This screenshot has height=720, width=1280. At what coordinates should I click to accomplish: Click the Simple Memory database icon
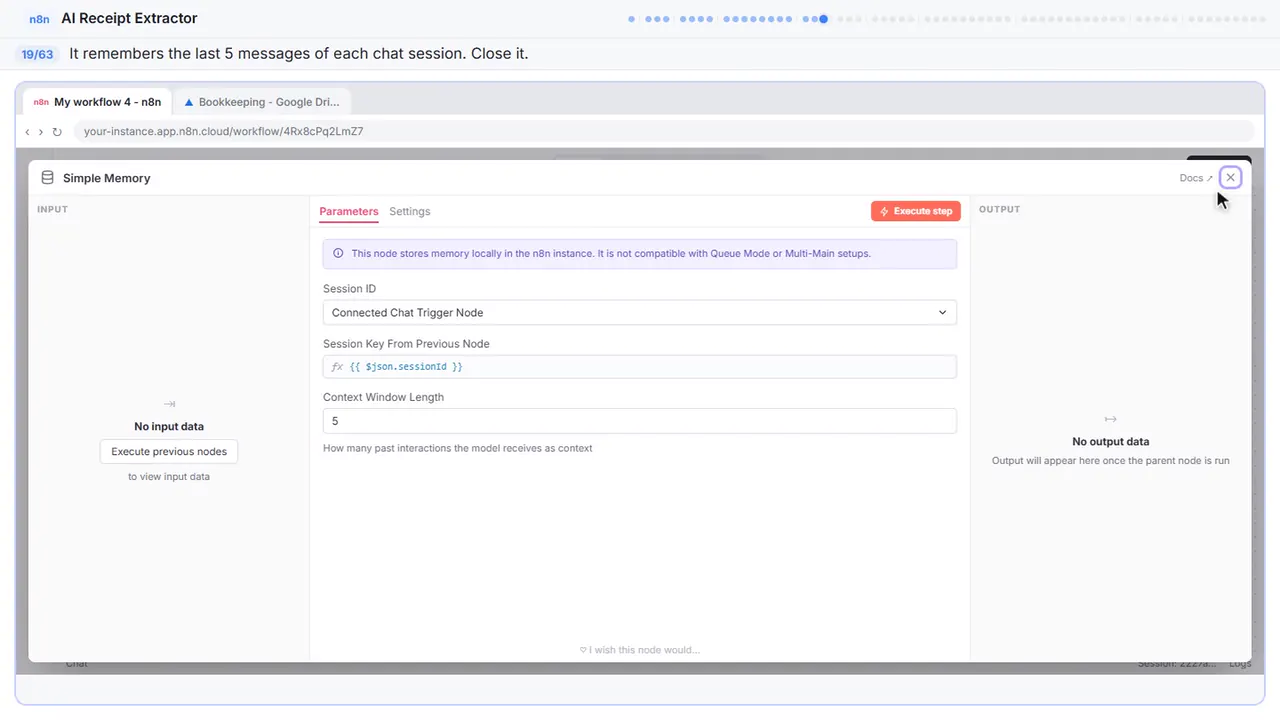coord(47,178)
